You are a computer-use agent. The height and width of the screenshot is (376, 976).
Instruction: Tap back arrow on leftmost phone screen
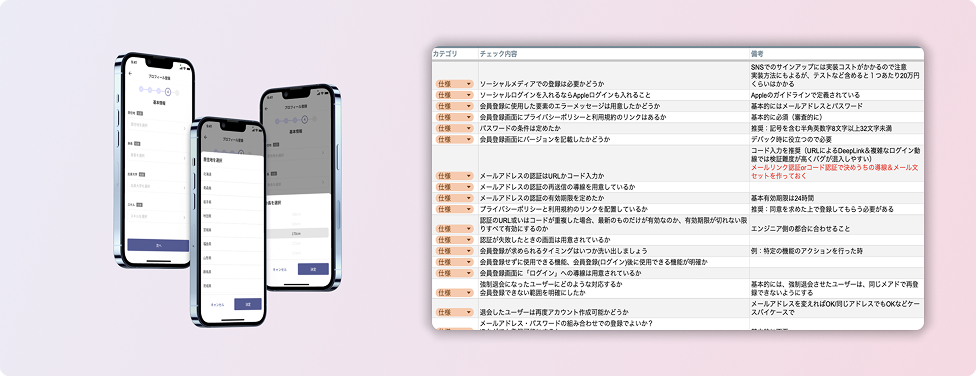(x=130, y=73)
